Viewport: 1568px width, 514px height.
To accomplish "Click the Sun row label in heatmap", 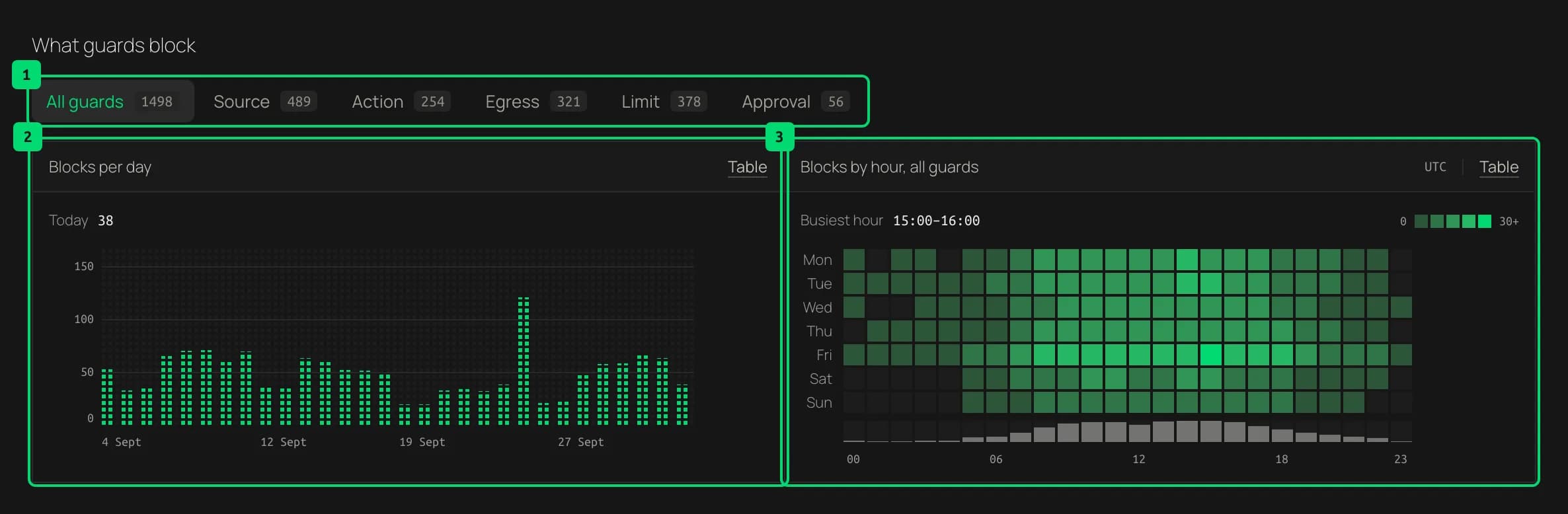I will (x=819, y=402).
